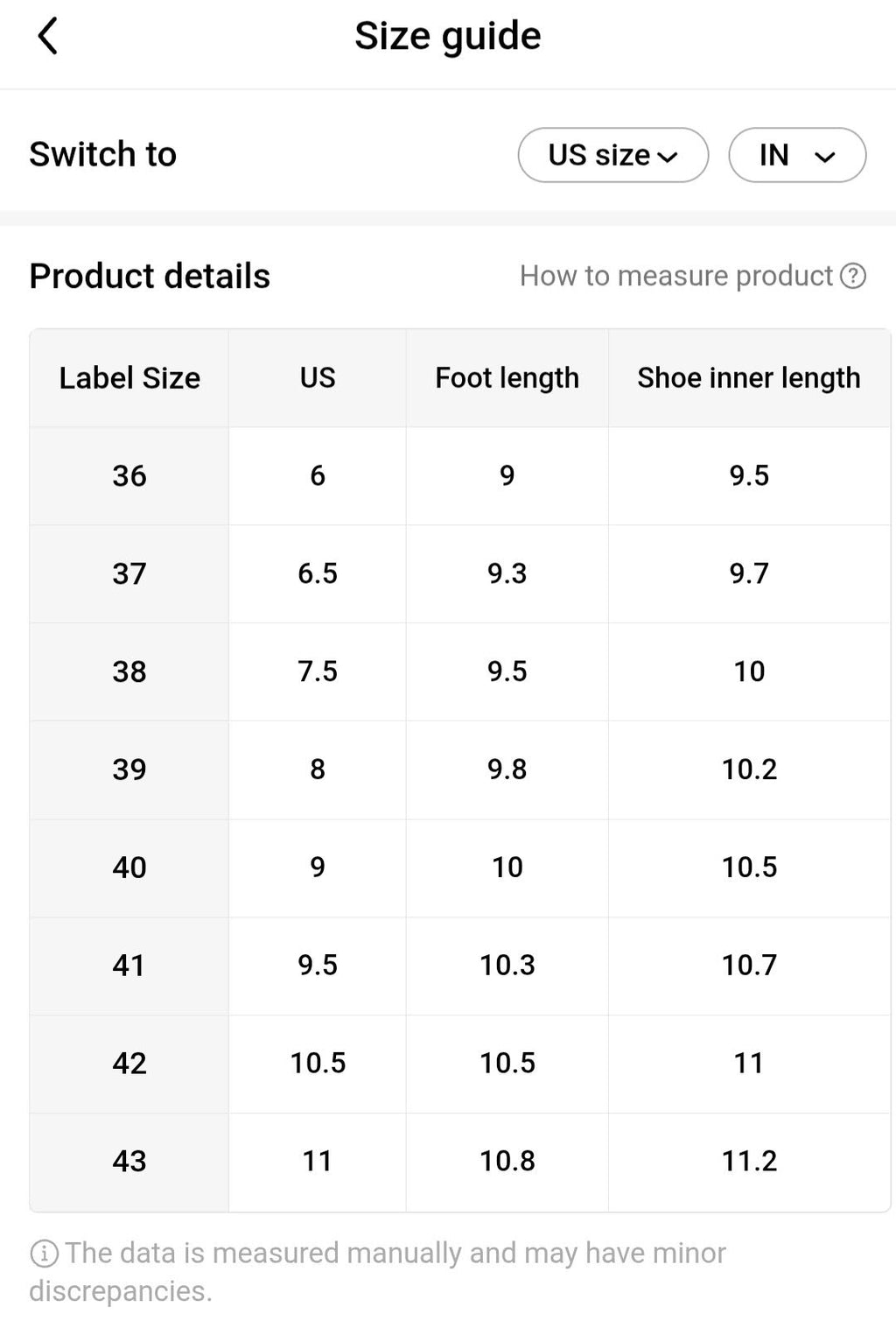Go back using the back arrow

pos(48,36)
